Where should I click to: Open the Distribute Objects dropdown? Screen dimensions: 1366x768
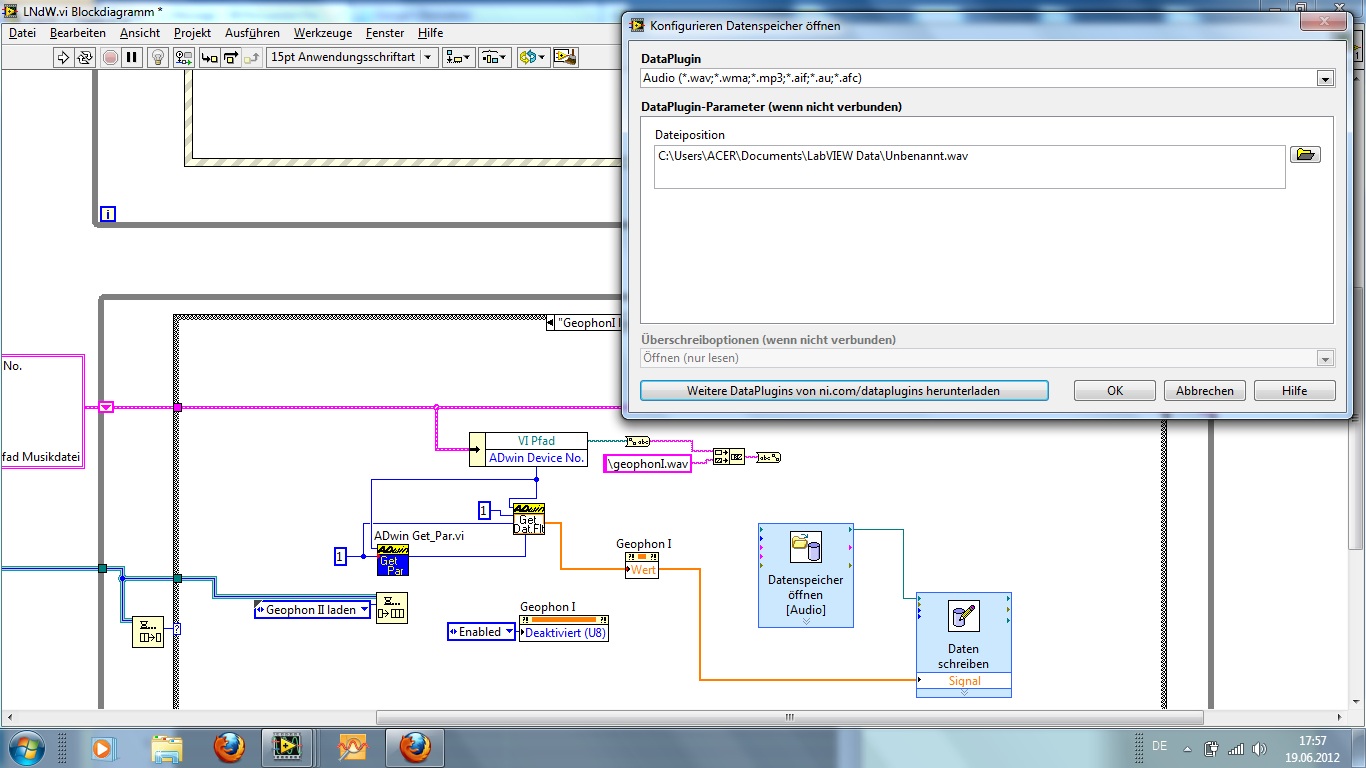pyautogui.click(x=495, y=58)
